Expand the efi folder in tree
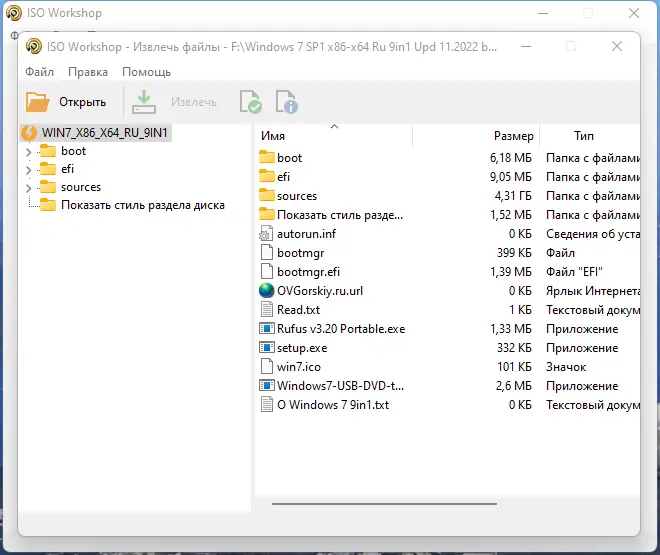 (29, 170)
